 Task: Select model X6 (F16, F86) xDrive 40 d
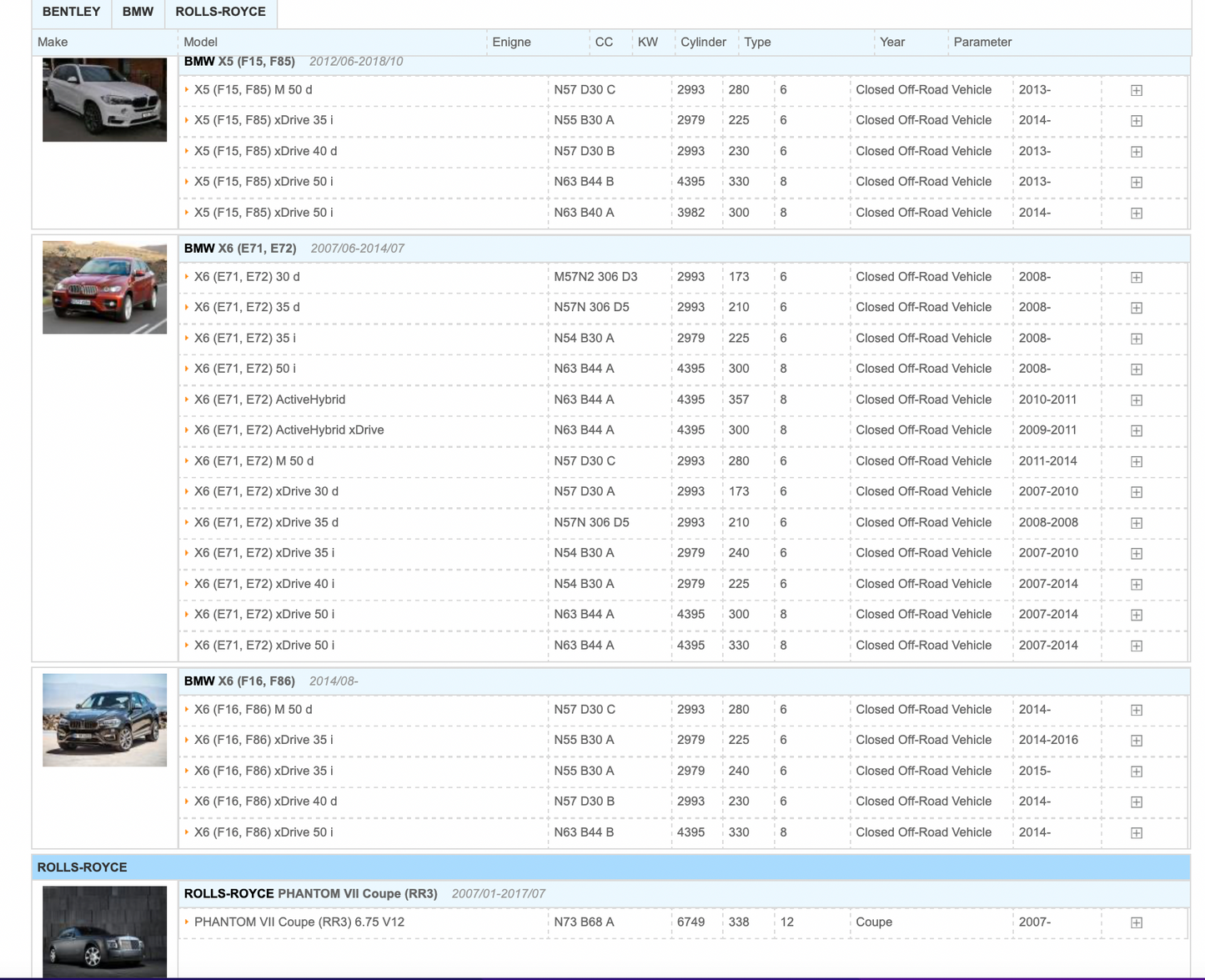266,802
